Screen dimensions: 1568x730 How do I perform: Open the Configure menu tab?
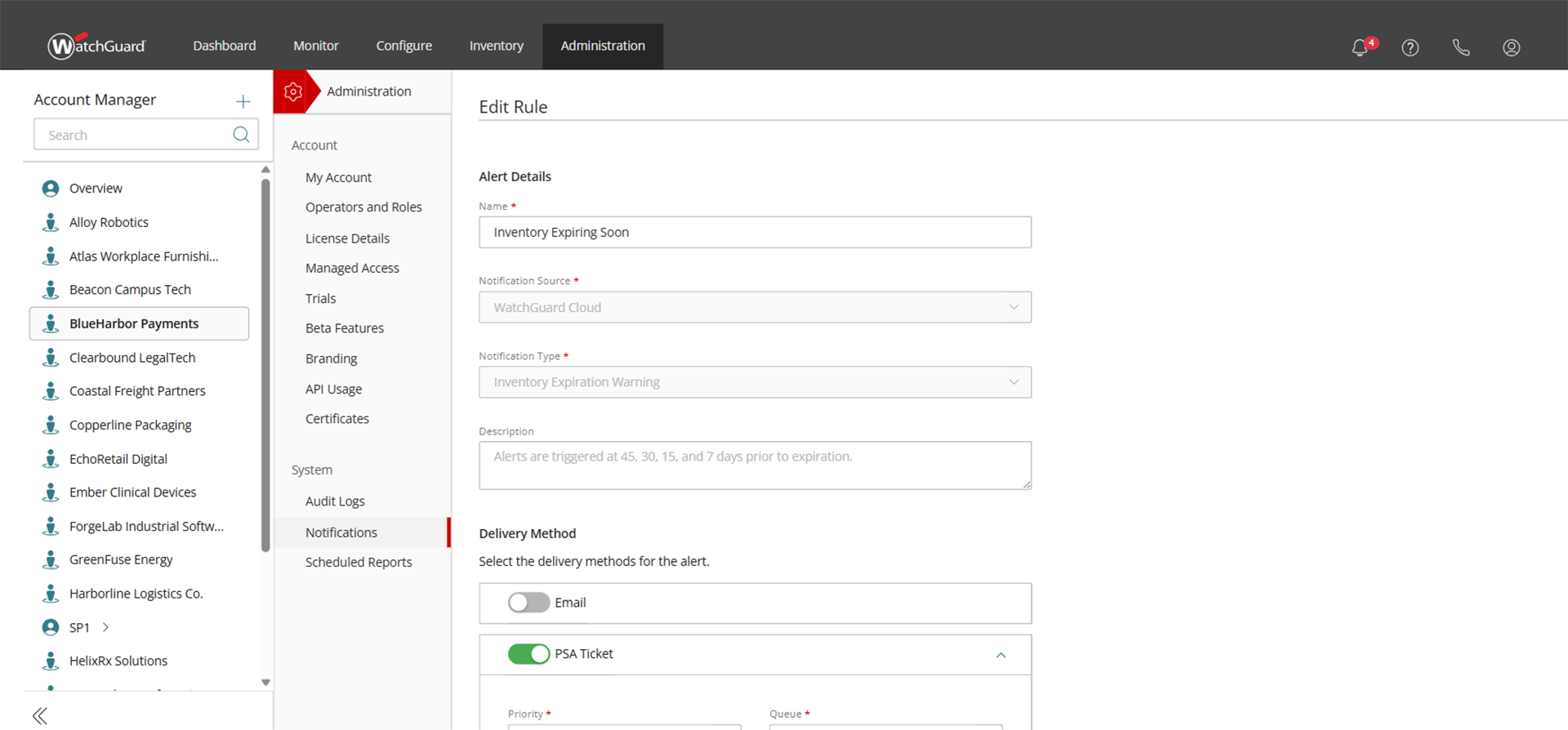coord(404,46)
